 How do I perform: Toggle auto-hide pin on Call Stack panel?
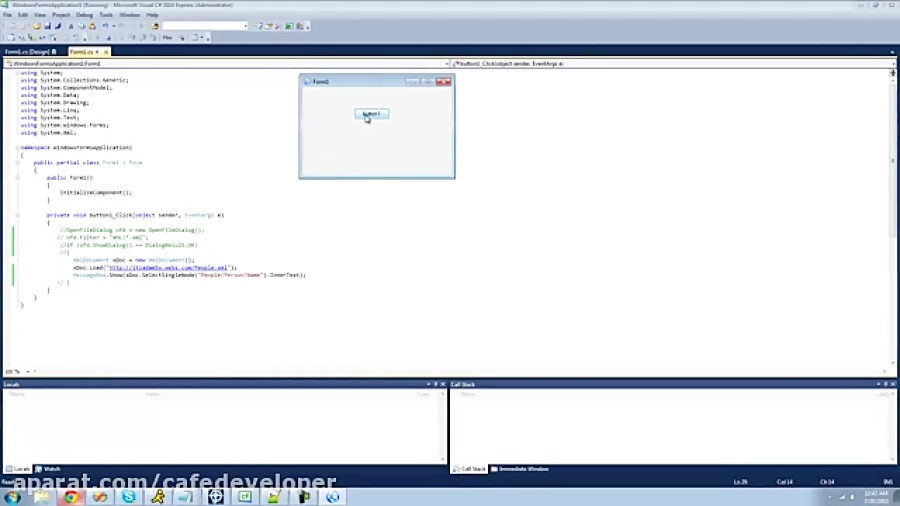(x=886, y=384)
